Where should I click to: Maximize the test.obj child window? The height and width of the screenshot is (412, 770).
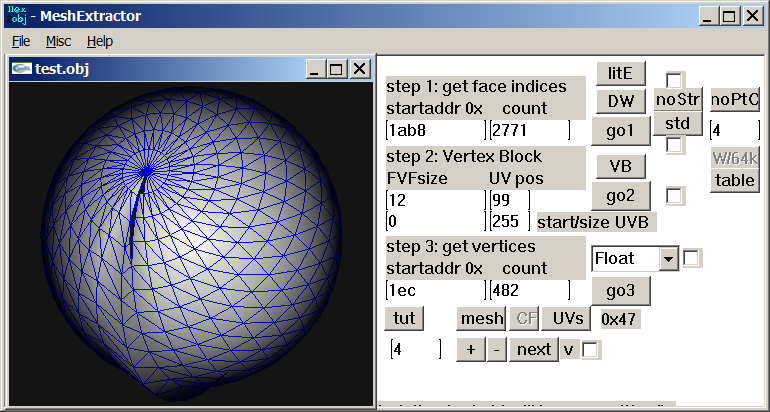336,69
